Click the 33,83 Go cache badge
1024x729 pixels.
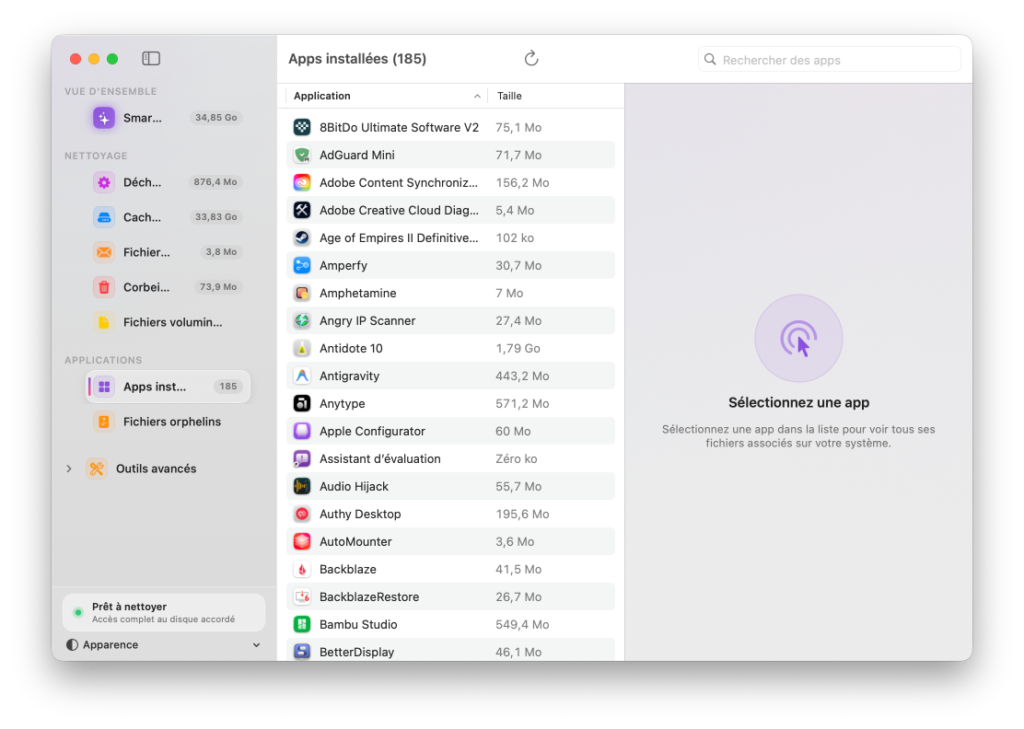click(216, 217)
